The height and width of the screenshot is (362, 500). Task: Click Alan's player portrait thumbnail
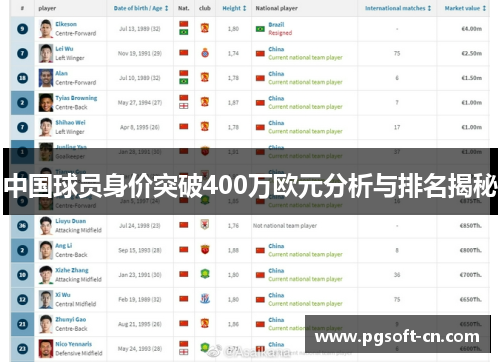pos(46,78)
